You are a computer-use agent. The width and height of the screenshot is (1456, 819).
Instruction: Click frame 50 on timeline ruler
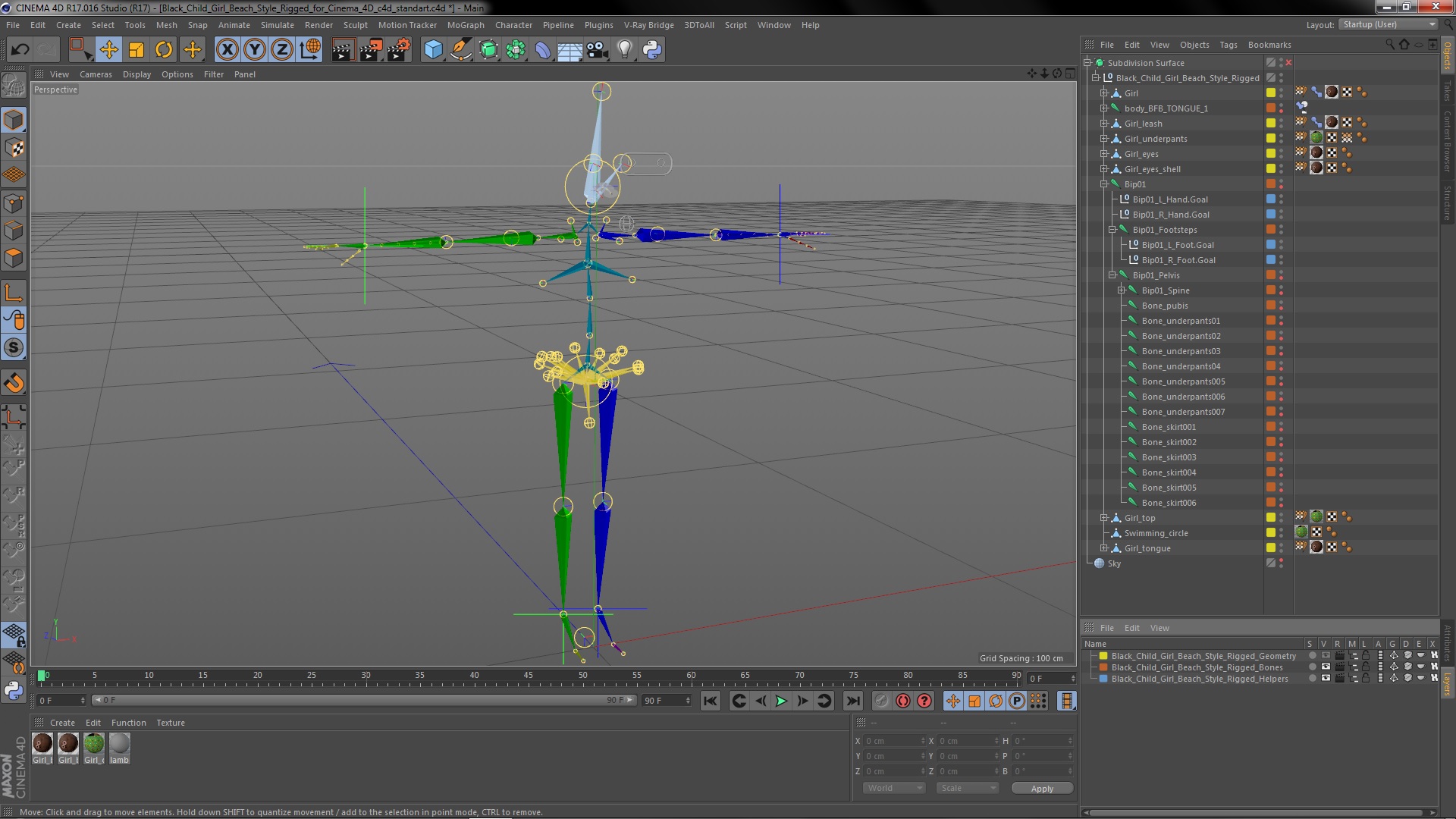(582, 675)
